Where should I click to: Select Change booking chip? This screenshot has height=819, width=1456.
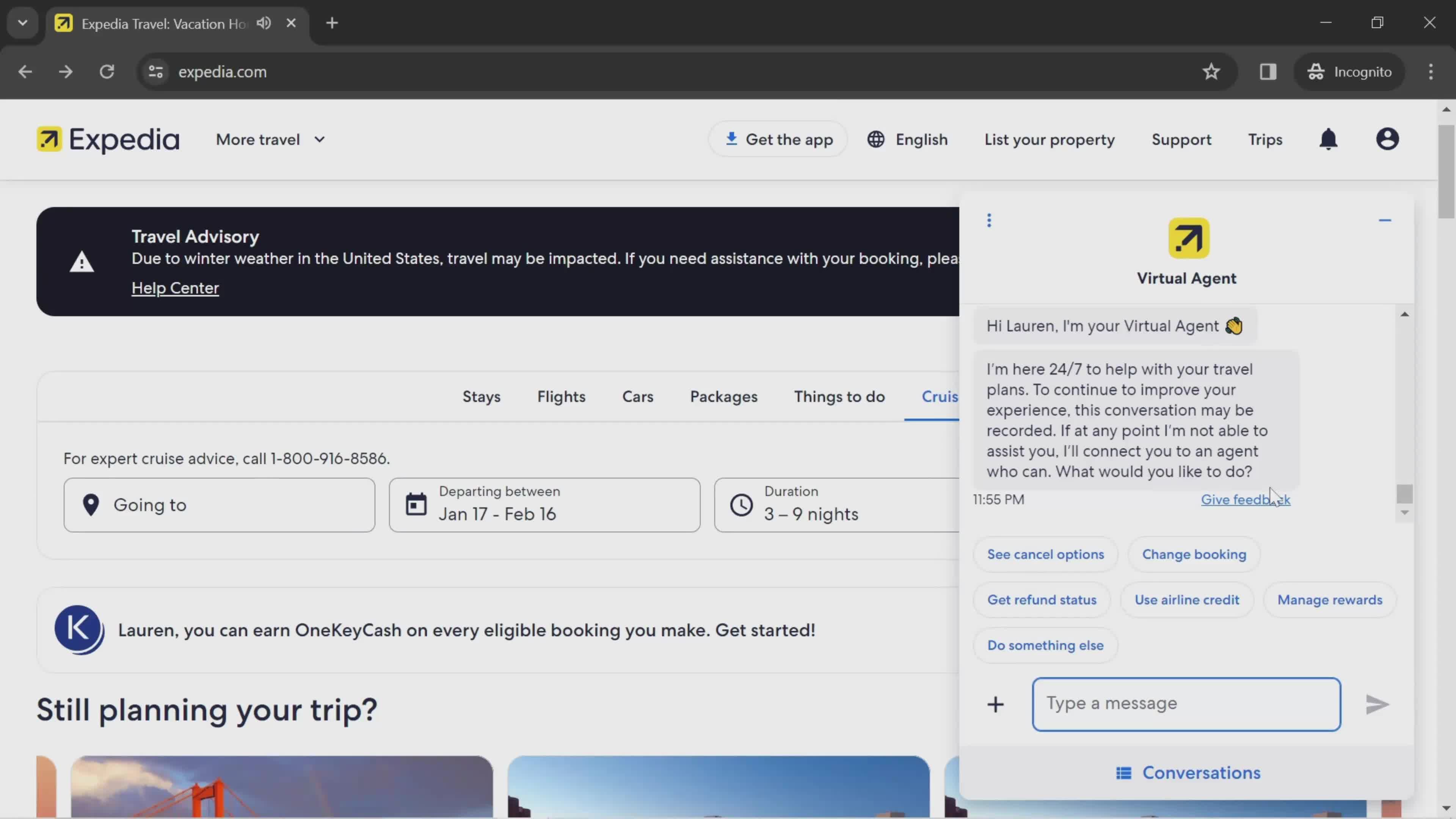coord(1194,554)
